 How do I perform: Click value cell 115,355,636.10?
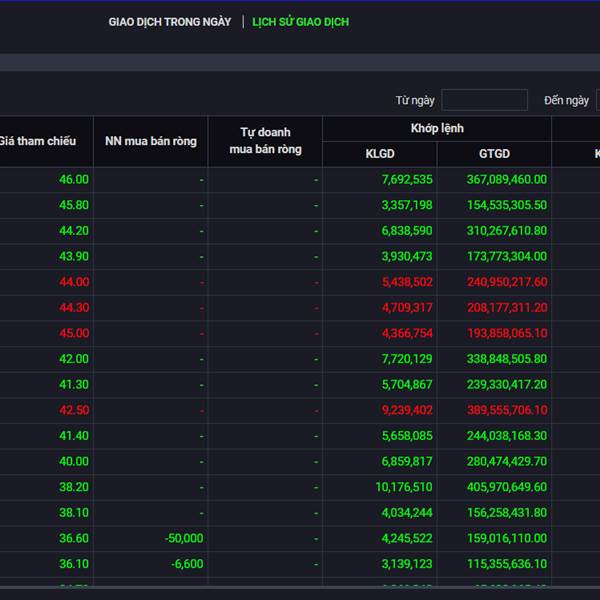click(x=507, y=564)
